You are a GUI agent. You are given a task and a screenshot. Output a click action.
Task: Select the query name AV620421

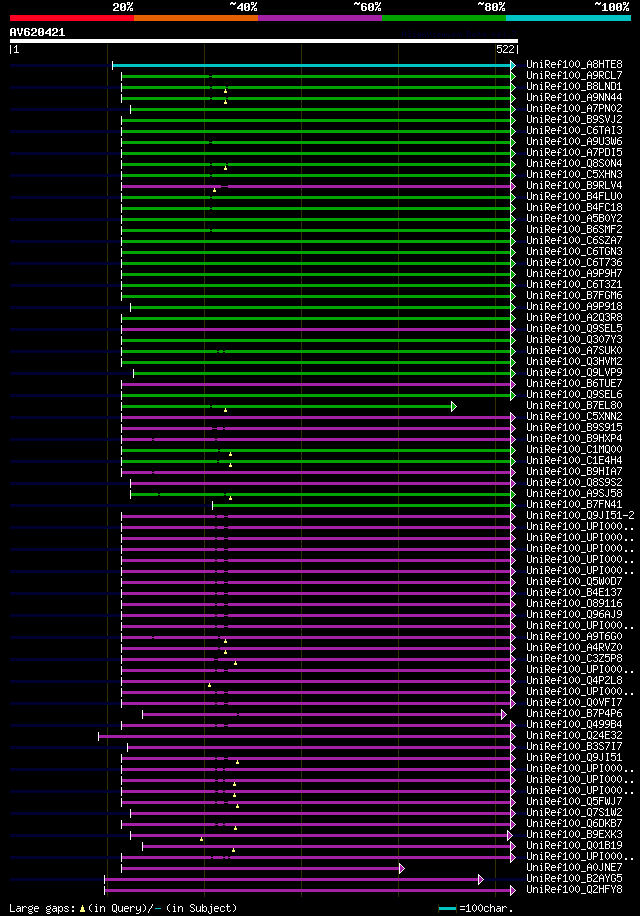coord(37,32)
